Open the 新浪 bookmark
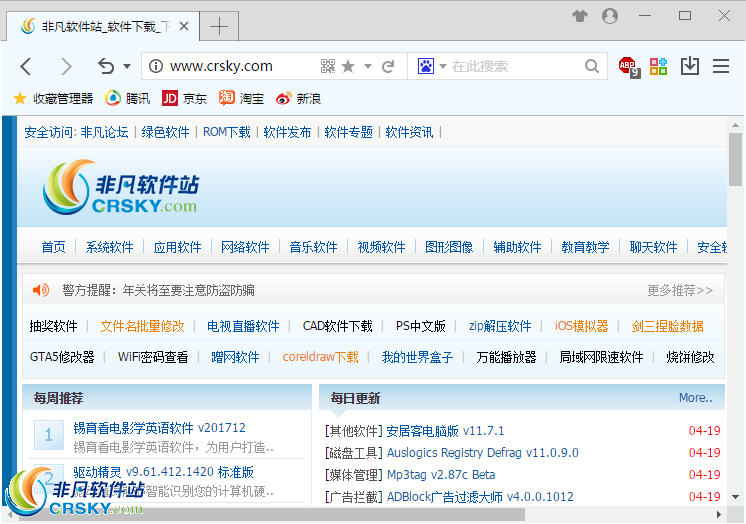Screen dimensions: 746x524 (298, 99)
